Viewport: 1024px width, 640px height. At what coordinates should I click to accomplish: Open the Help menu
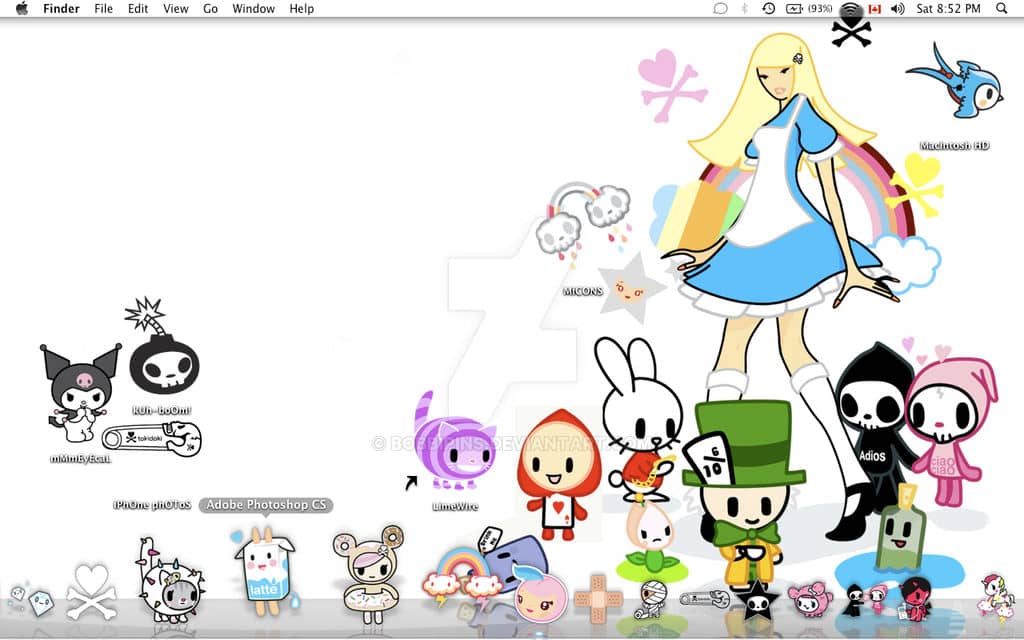(x=302, y=8)
